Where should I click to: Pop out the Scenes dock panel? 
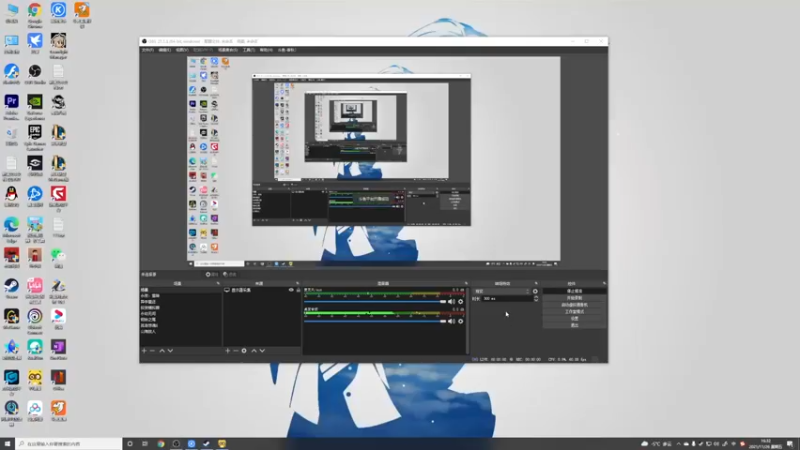[x=218, y=283]
